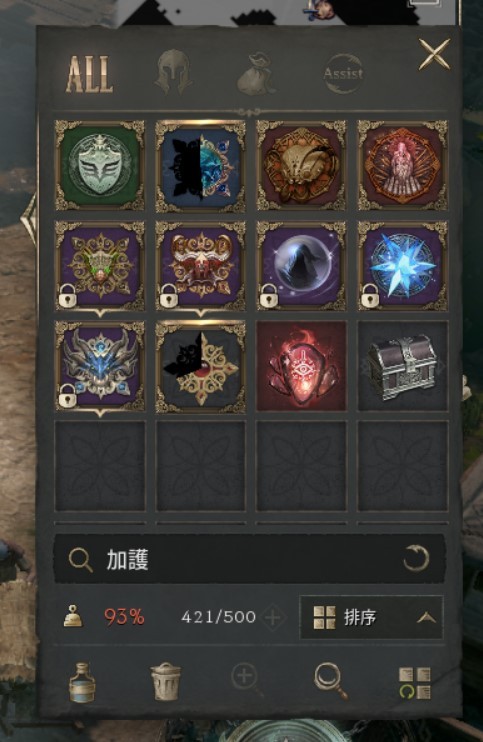Click the trash can delete icon
The height and width of the screenshot is (742, 483).
(x=165, y=681)
